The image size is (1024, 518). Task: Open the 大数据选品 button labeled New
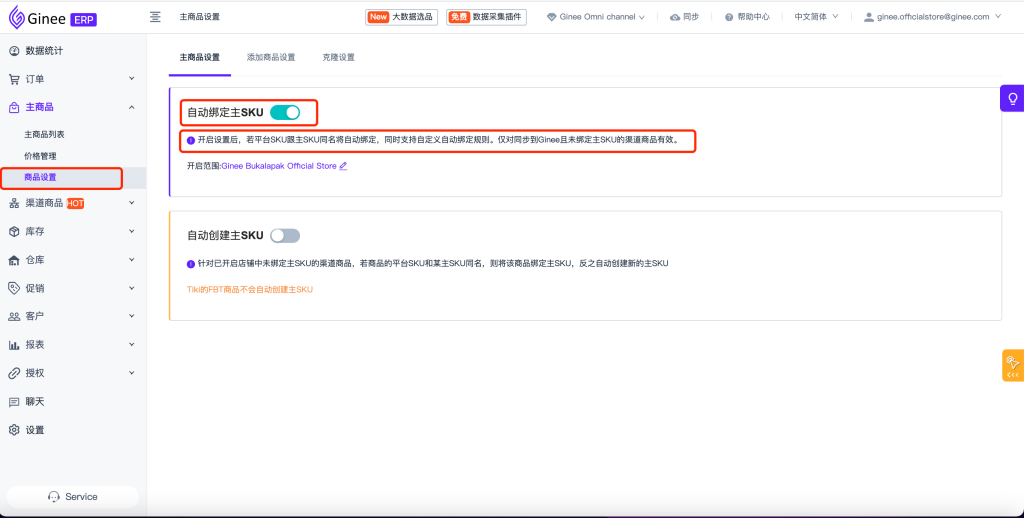(x=402, y=17)
